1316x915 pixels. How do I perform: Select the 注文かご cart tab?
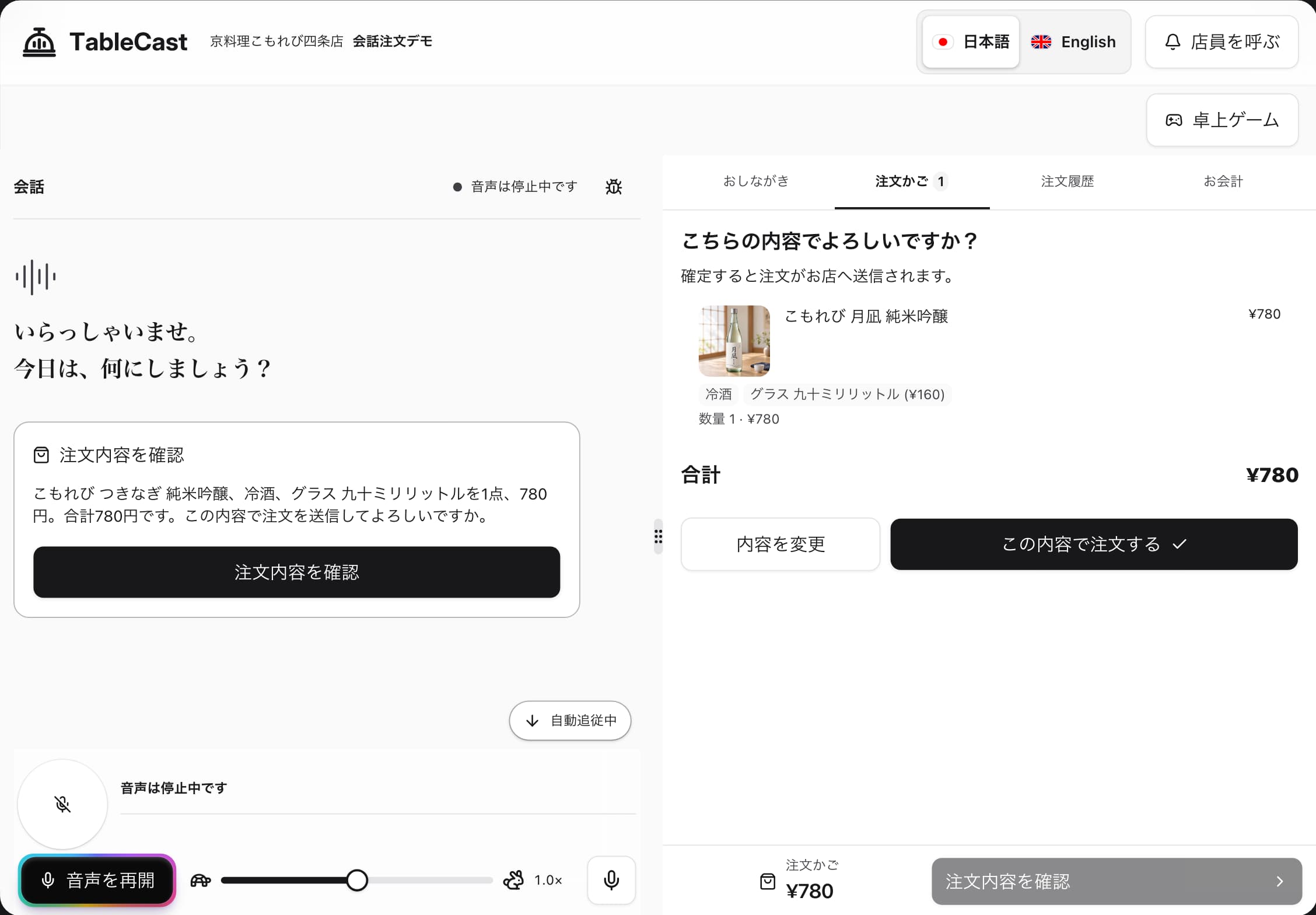click(912, 181)
